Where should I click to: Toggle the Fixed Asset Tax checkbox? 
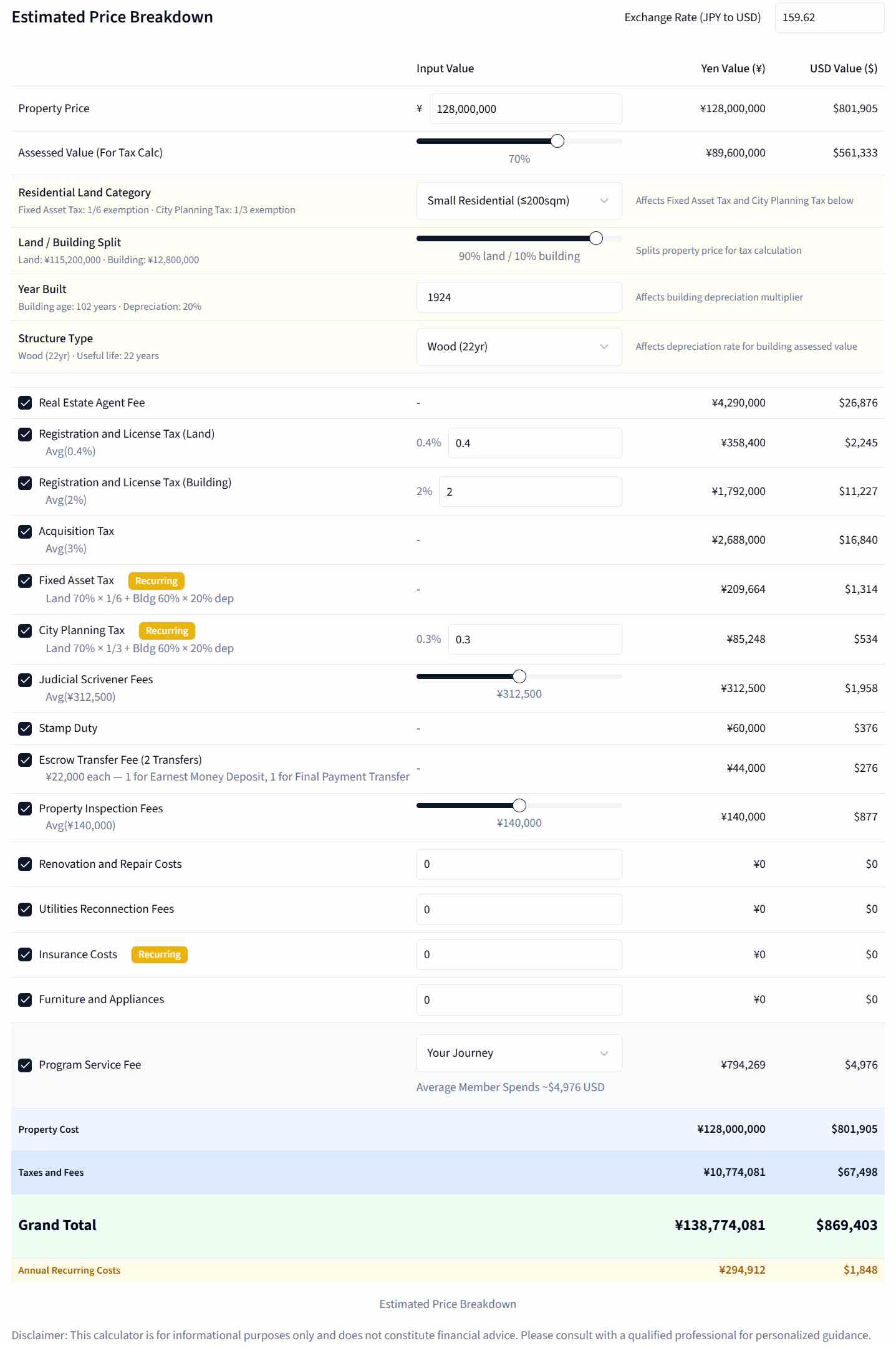coord(25,580)
